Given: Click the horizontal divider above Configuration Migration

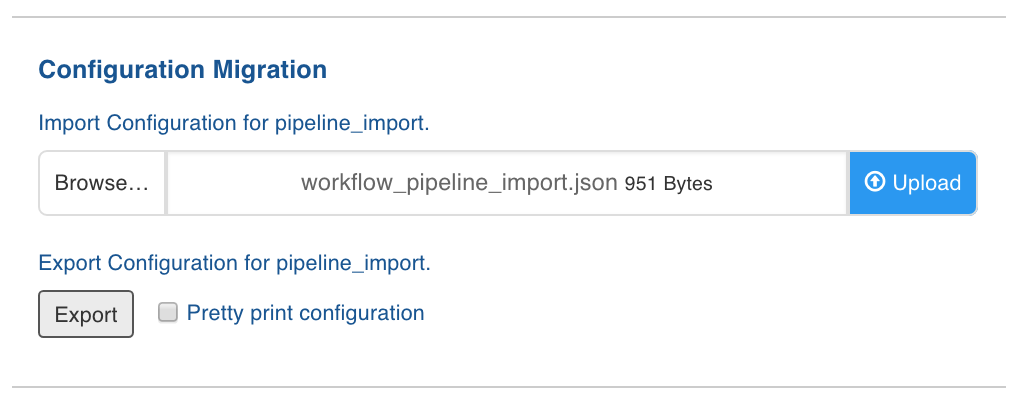Looking at the screenshot, I should click(x=508, y=17).
